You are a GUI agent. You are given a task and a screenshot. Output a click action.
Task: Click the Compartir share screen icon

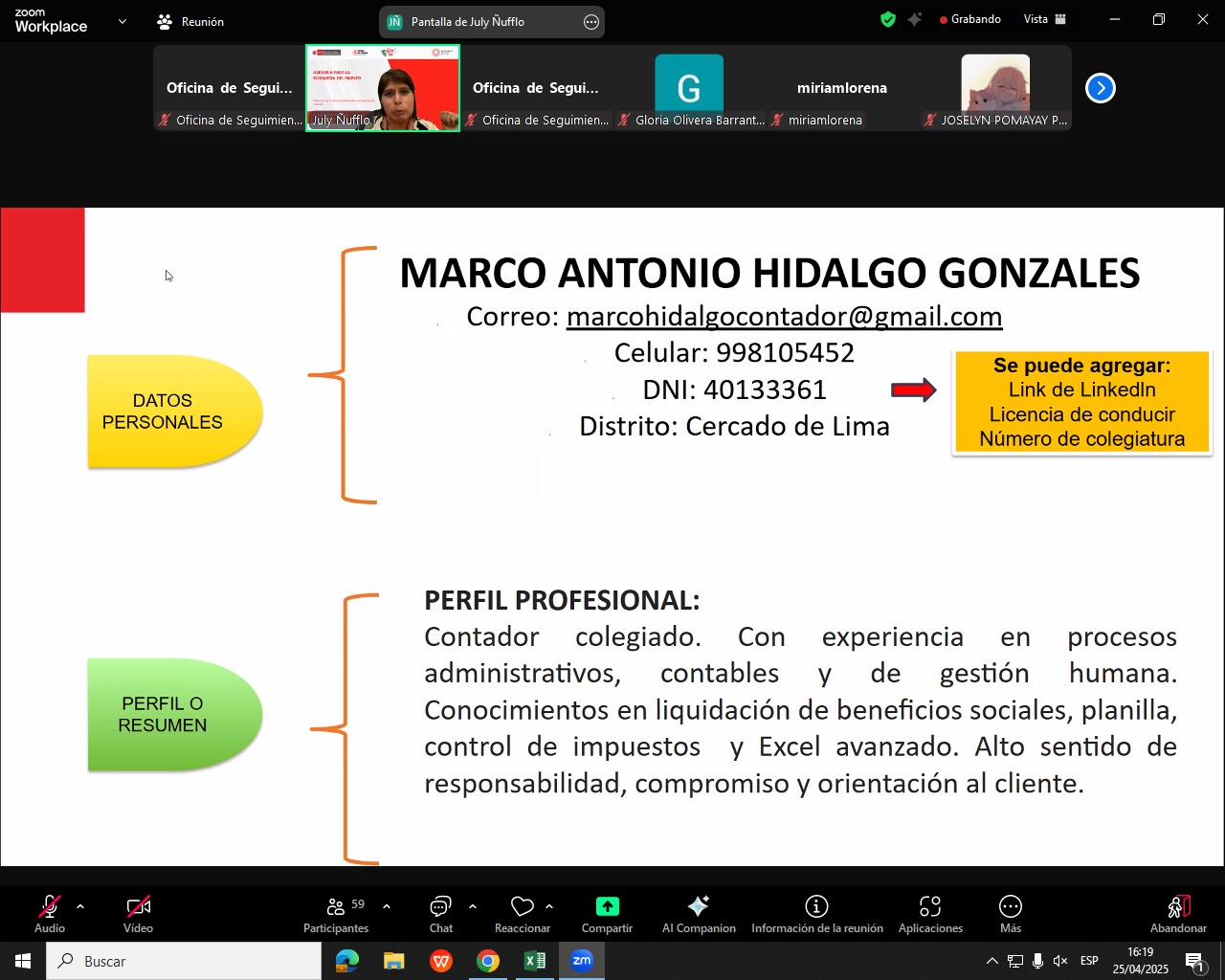pos(607,906)
